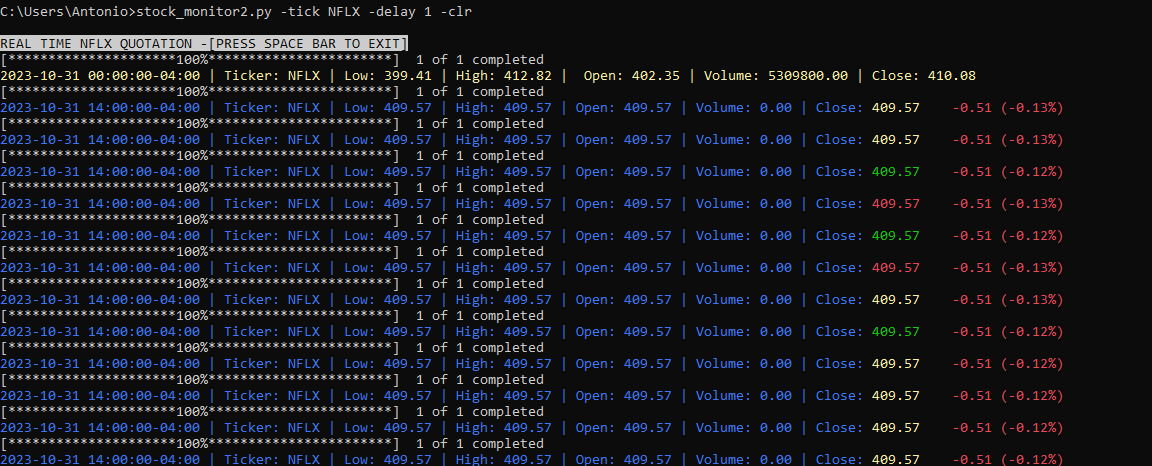Image resolution: width=1152 pixels, height=466 pixels.
Task: Click the High: 412.82 value
Action: pos(503,76)
